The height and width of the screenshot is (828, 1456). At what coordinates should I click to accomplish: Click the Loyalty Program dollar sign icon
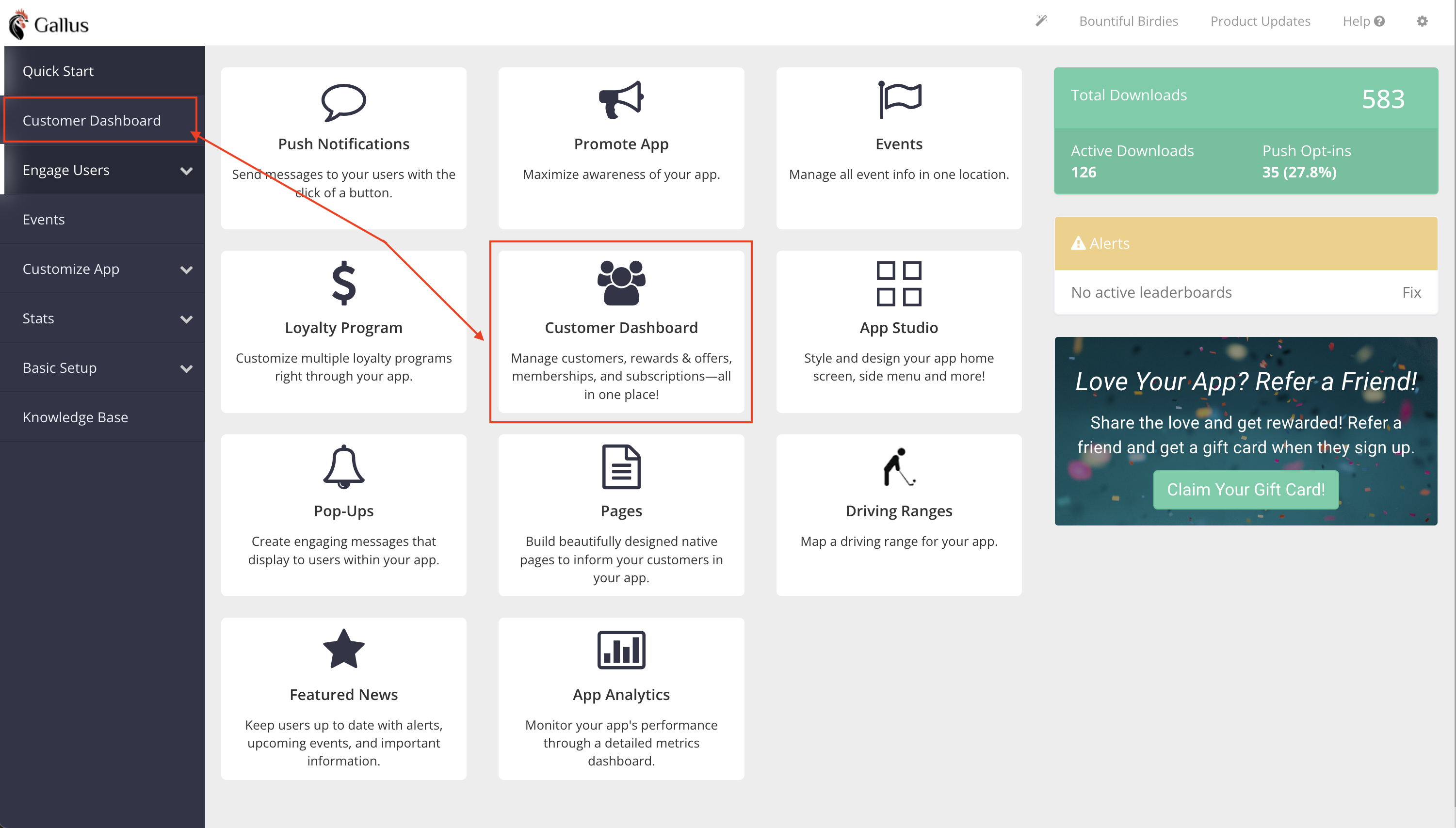(x=344, y=283)
